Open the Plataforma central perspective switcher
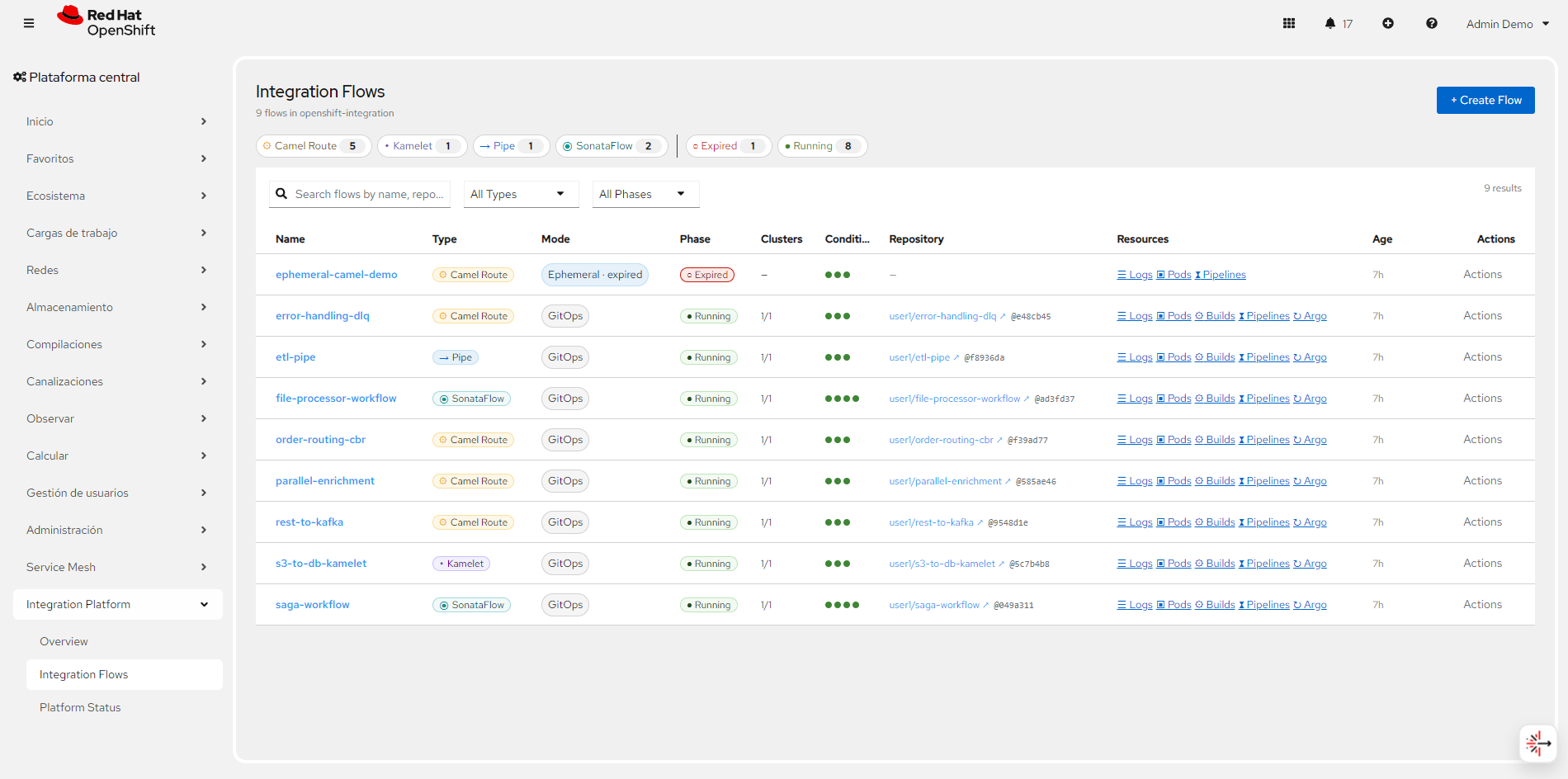Screen dimensions: 1568x779 77,77
